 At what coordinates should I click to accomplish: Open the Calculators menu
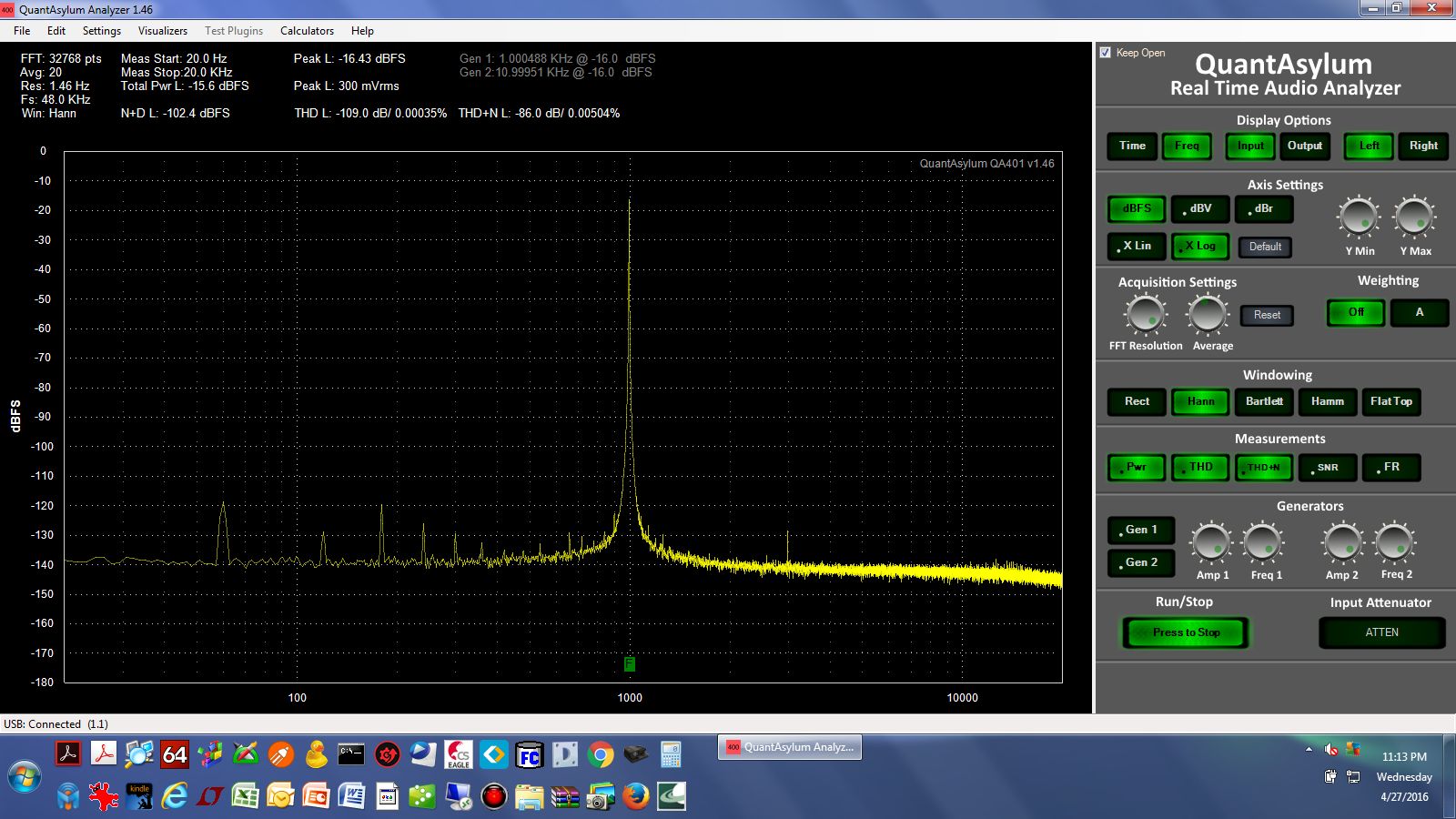pyautogui.click(x=307, y=30)
